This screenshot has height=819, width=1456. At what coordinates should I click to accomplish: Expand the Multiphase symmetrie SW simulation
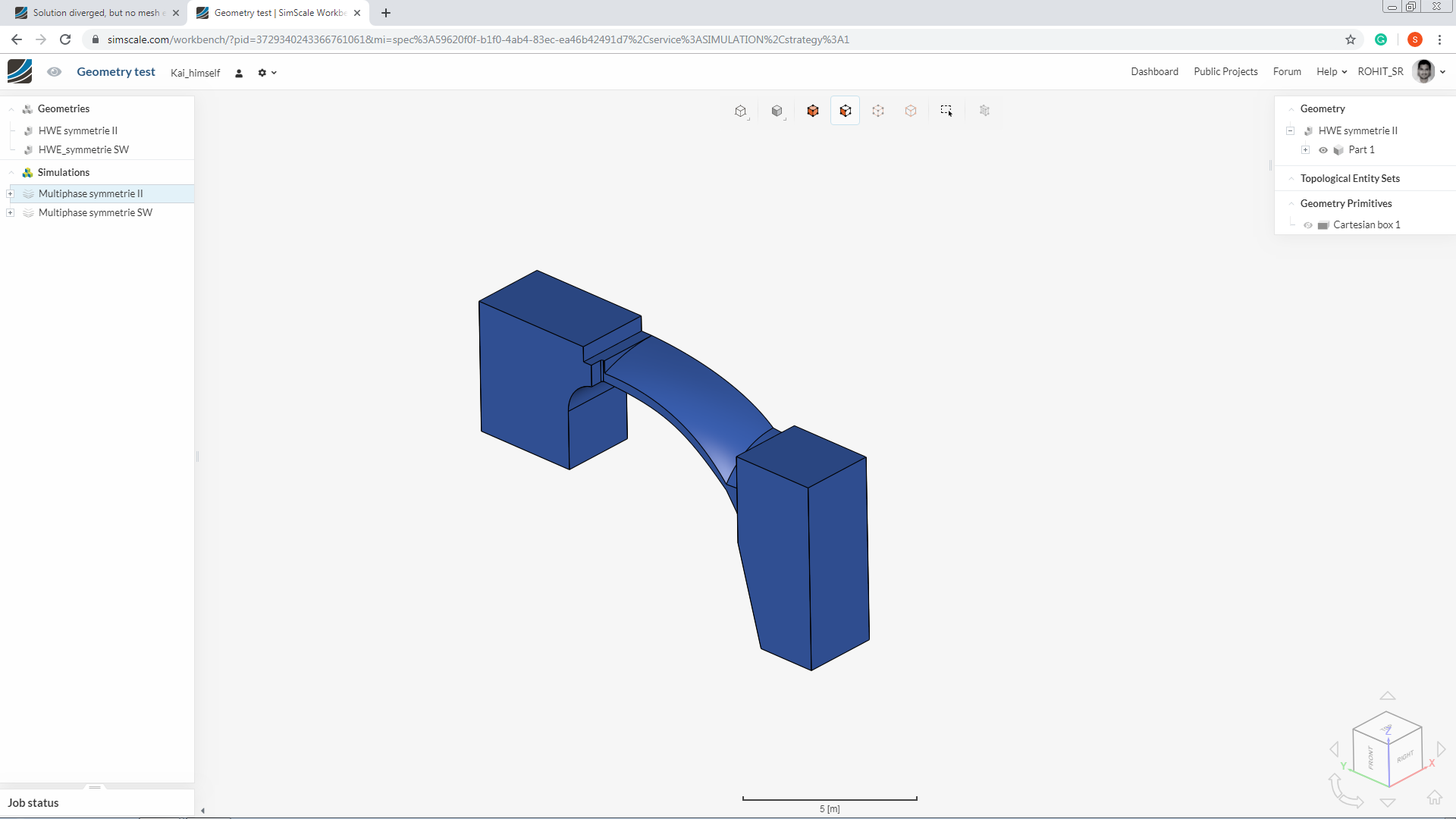click(x=11, y=212)
